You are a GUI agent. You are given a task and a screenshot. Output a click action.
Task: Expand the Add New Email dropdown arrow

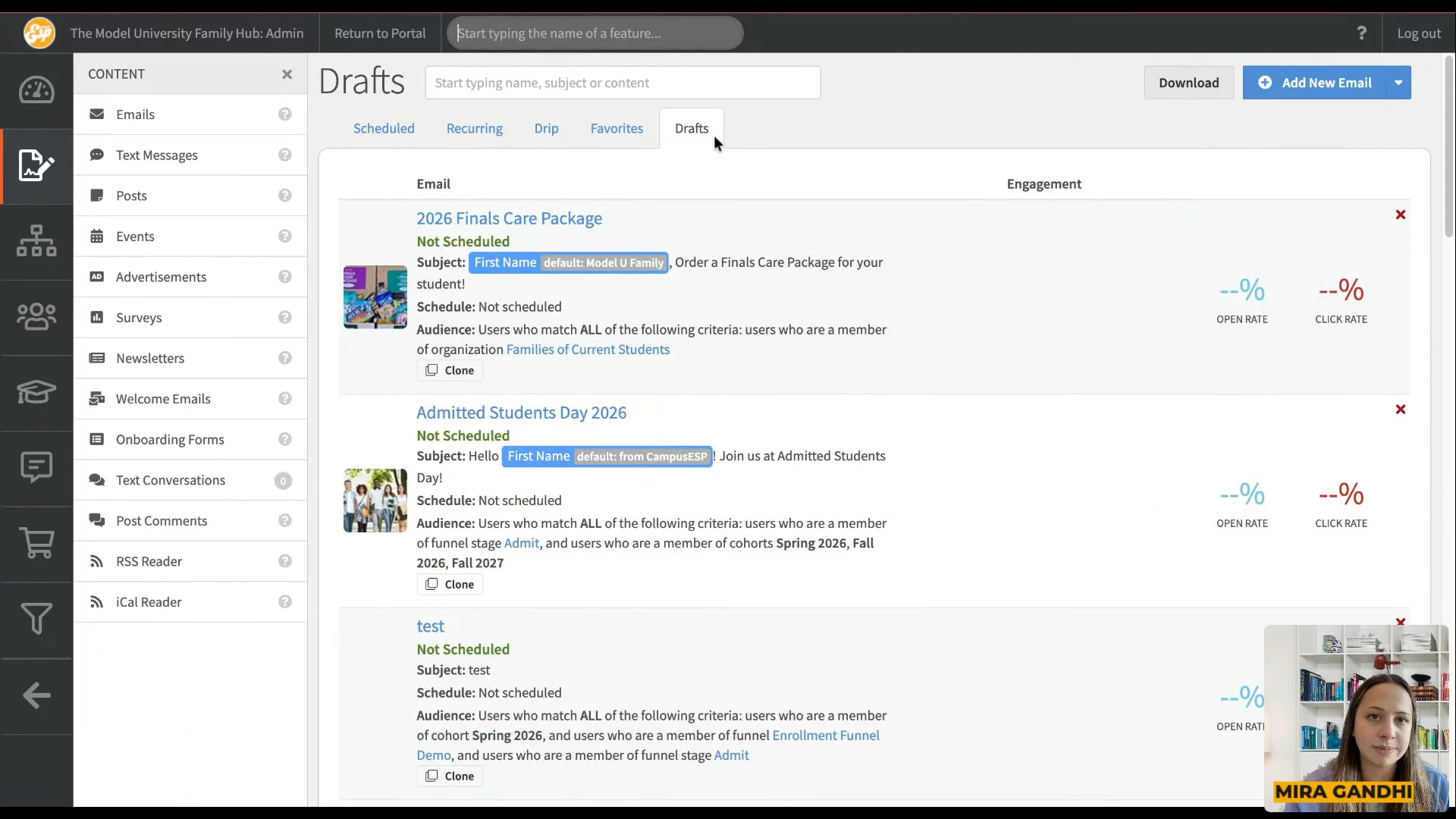tap(1398, 83)
